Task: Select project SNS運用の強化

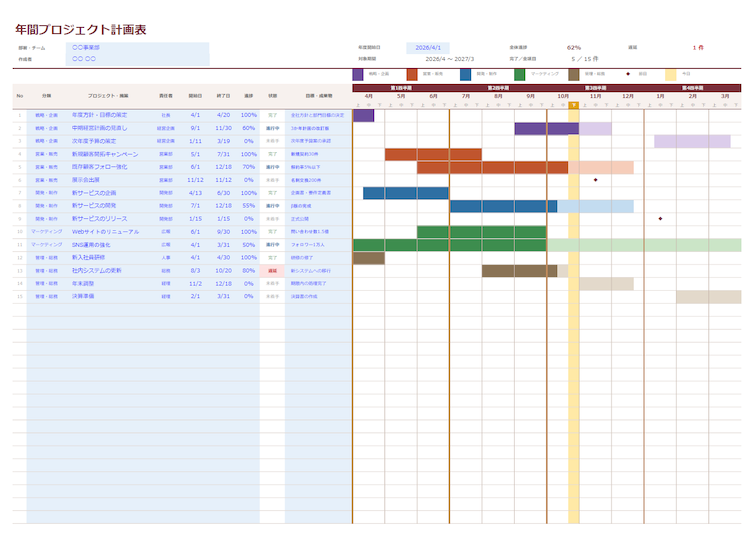Action: [91, 245]
